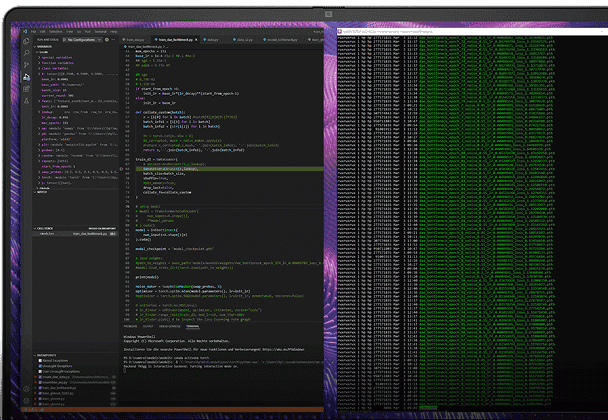Select the Terminal panel tab

(x=193, y=326)
